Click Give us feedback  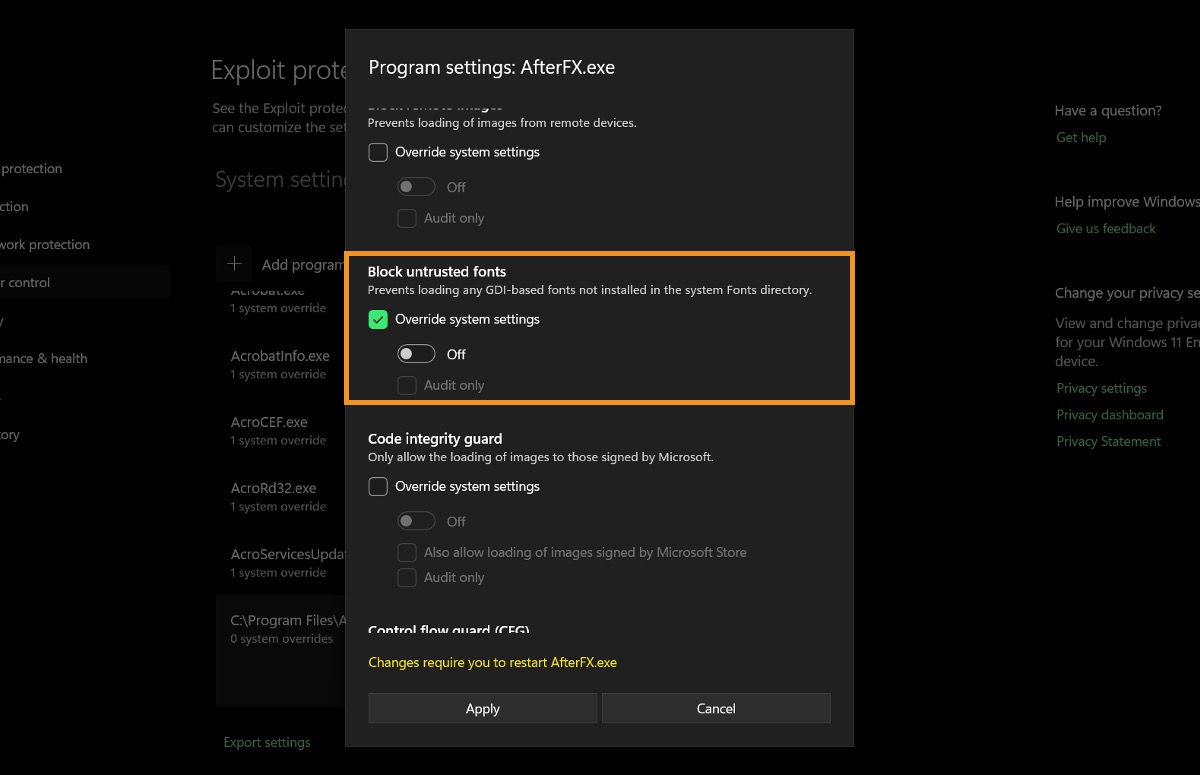coord(1105,228)
